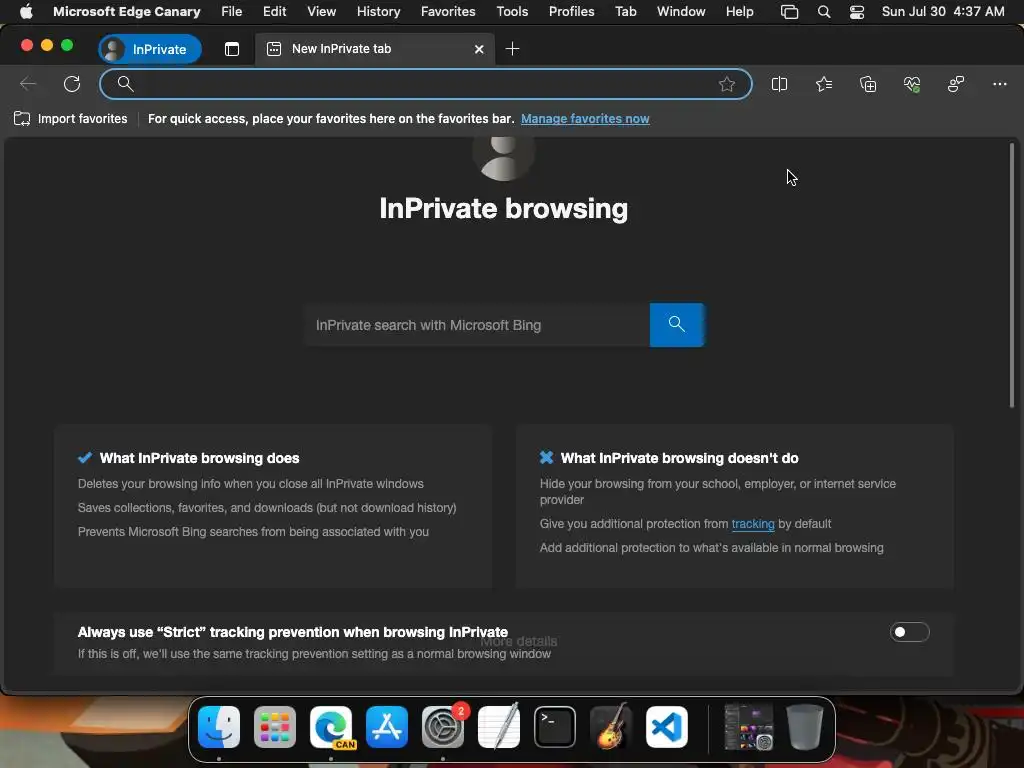Image resolution: width=1024 pixels, height=768 pixels.
Task: Click Import favorites
Action: coord(71,119)
